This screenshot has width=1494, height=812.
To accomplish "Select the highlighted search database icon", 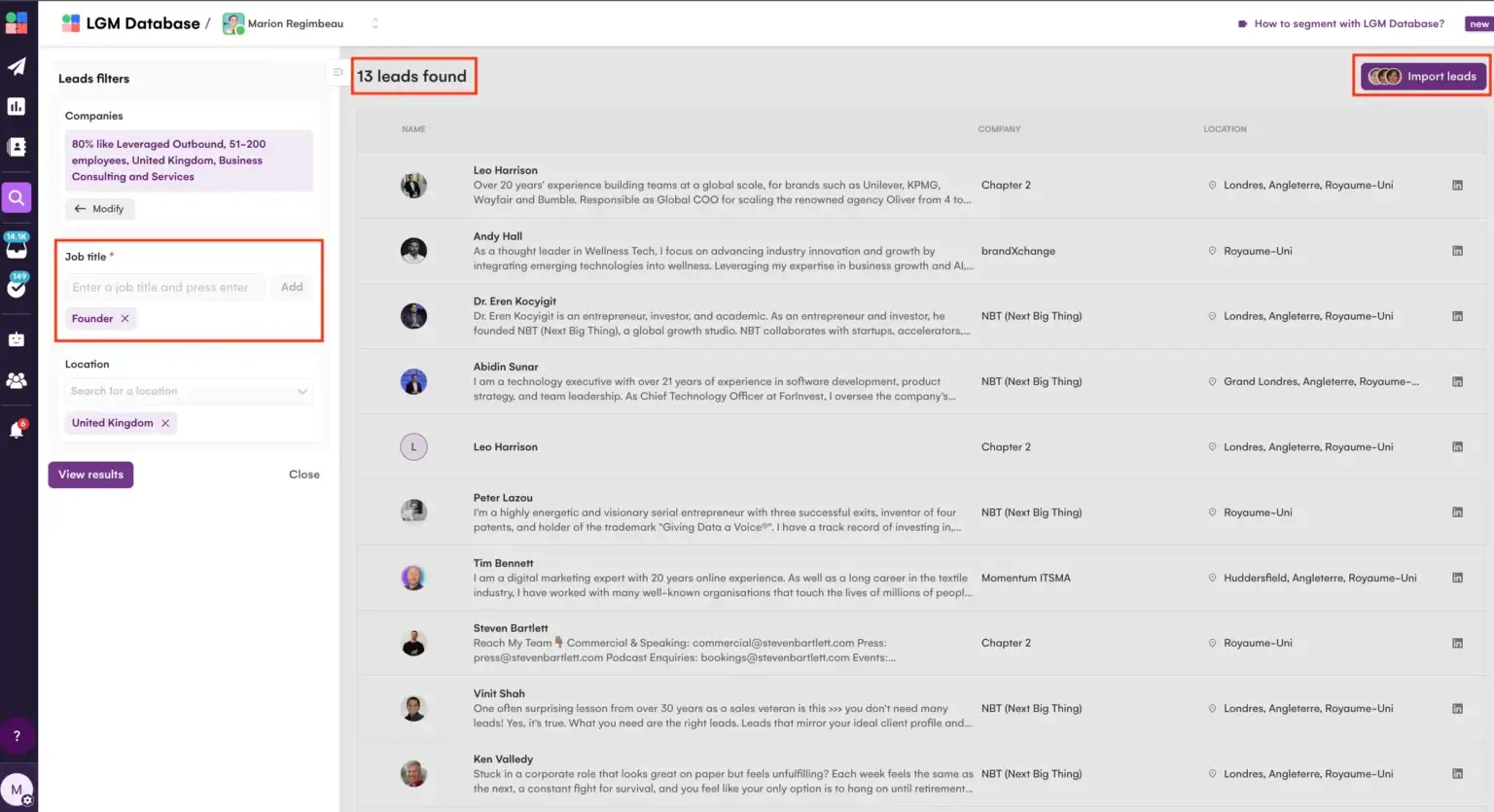I will coord(17,197).
